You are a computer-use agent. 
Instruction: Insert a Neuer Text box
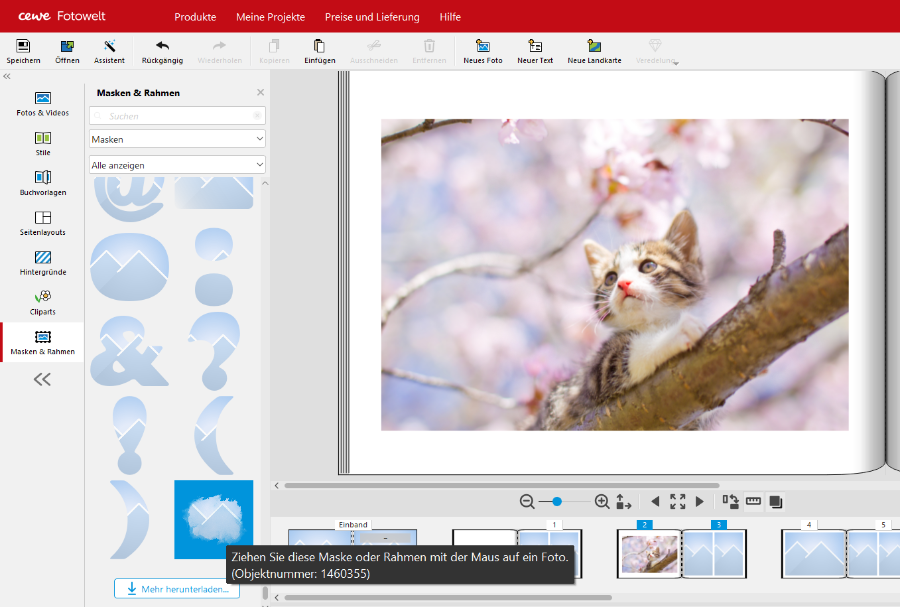click(535, 47)
